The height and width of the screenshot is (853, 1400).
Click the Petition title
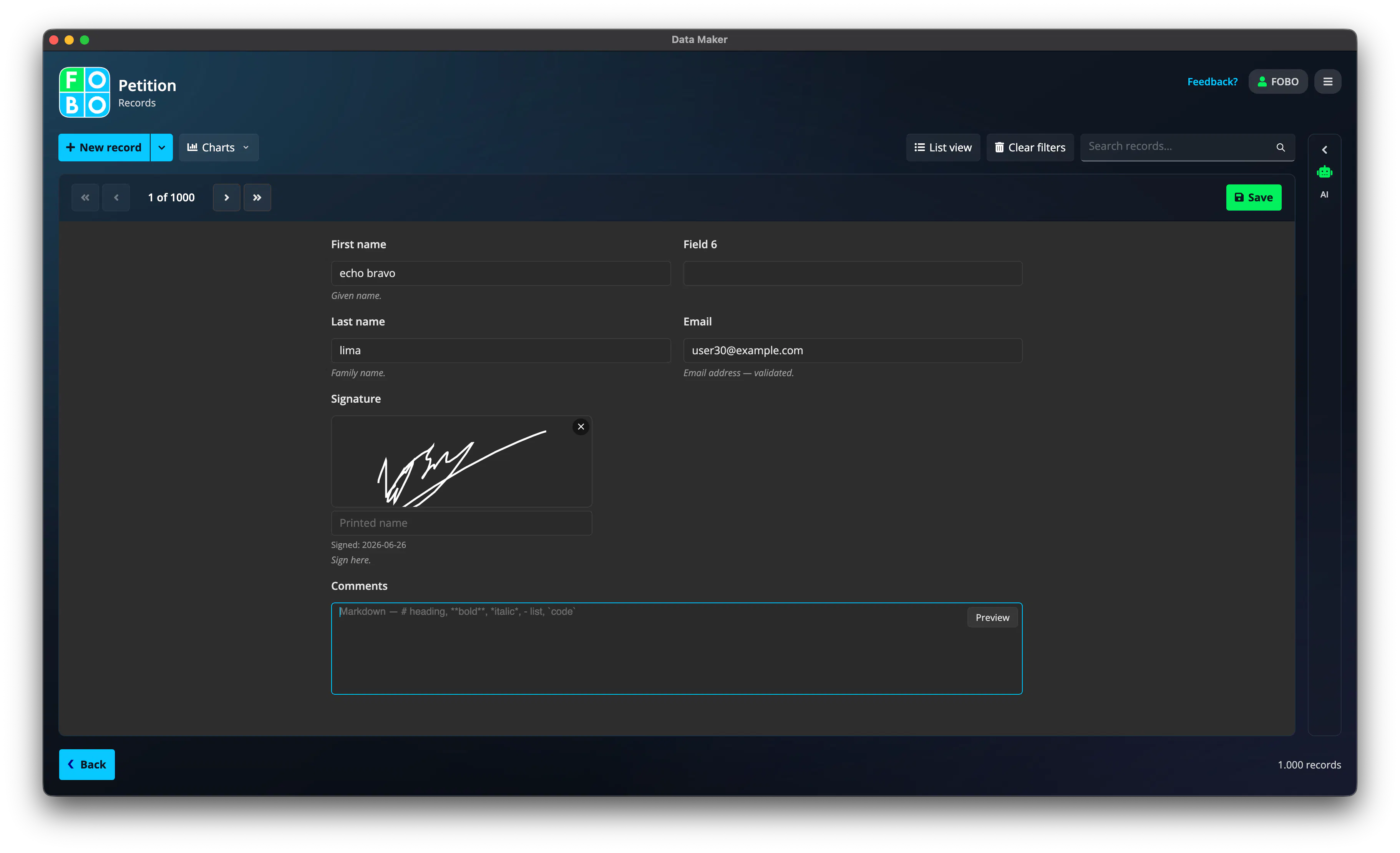pyautogui.click(x=147, y=85)
